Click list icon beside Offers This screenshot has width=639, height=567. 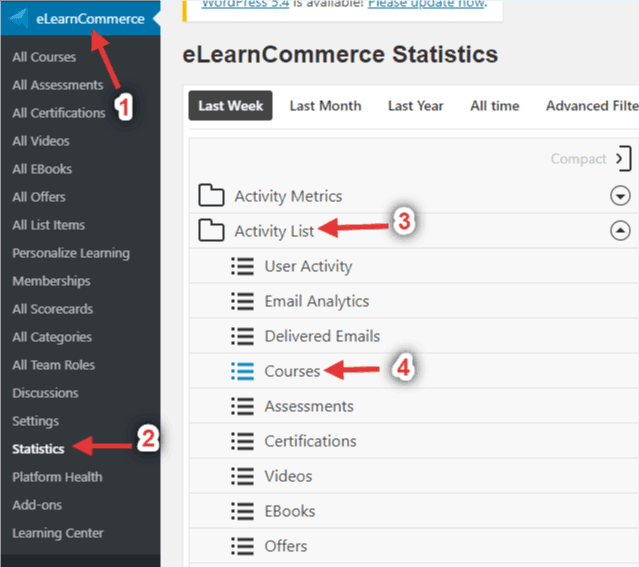pyautogui.click(x=242, y=546)
